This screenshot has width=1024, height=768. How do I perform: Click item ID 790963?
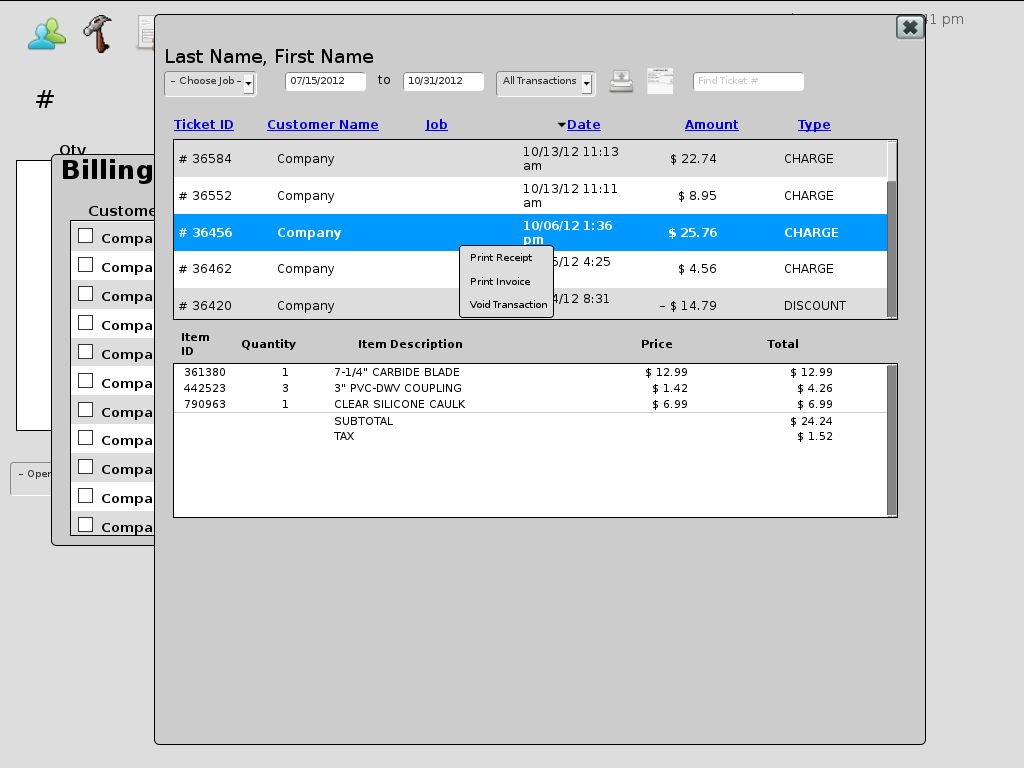click(x=204, y=404)
